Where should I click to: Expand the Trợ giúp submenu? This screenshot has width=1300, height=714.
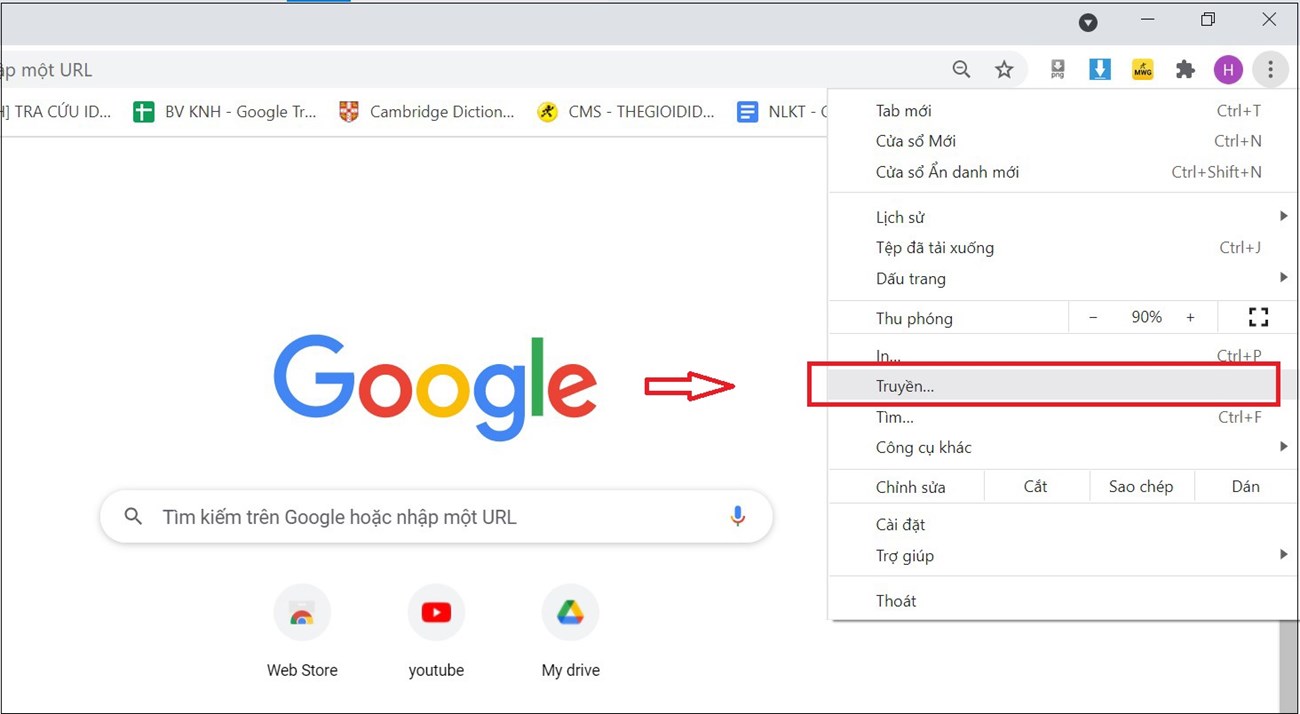click(x=1063, y=555)
